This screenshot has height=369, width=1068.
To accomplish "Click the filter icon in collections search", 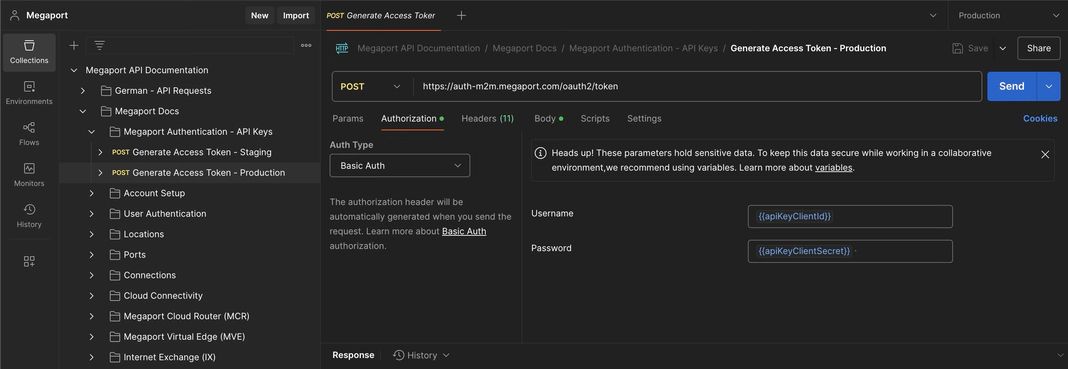I will point(99,46).
